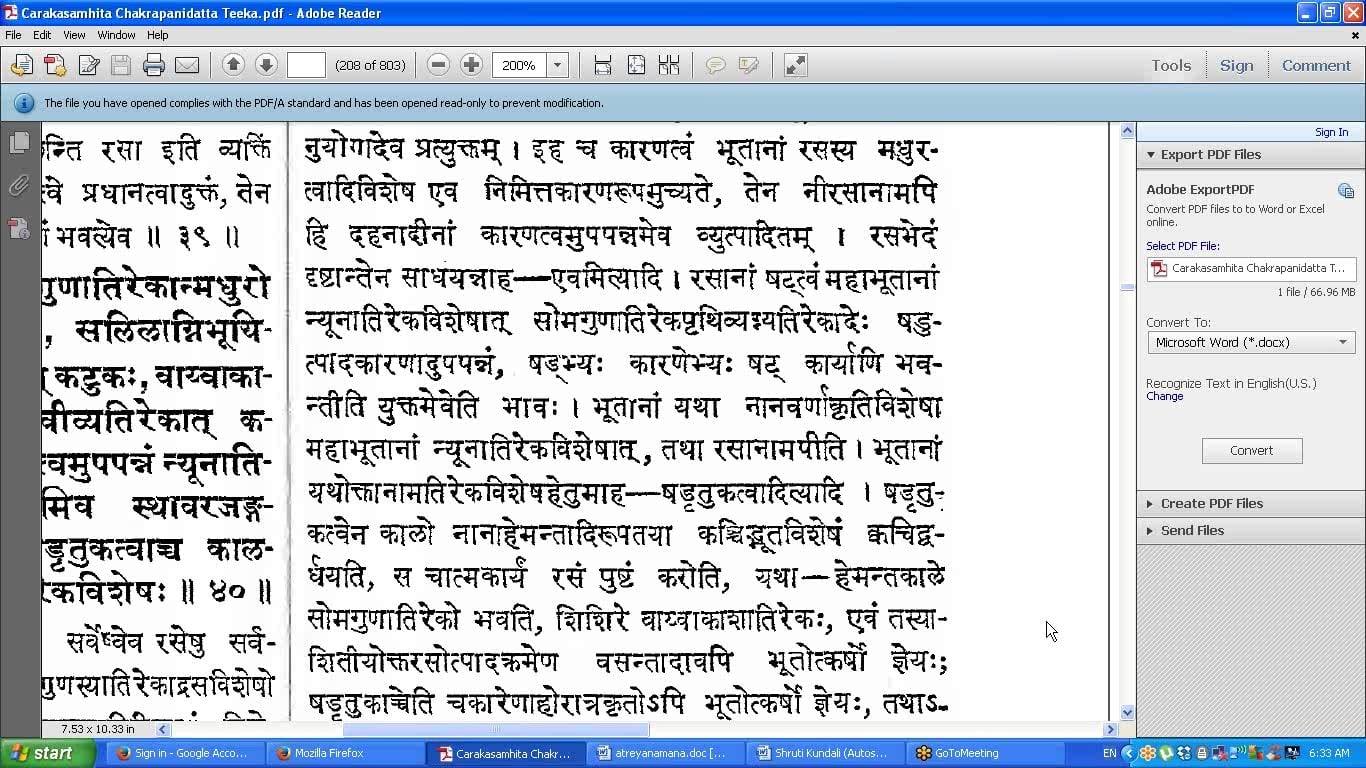The image size is (1366, 768).
Task: Click the Adobe ExportPDF online icon
Action: pyautogui.click(x=1346, y=191)
